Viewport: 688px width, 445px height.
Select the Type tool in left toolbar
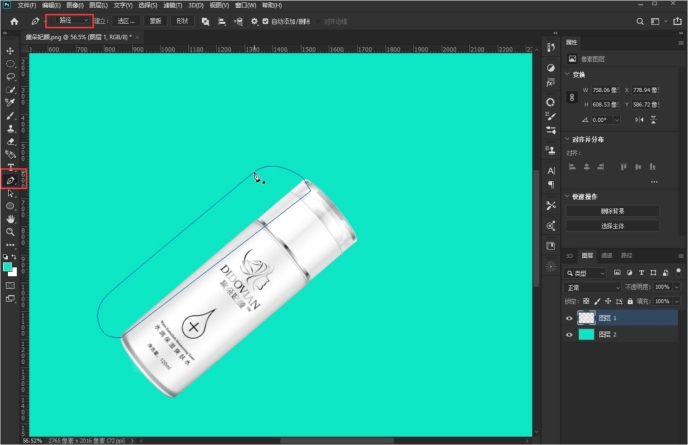pos(10,167)
